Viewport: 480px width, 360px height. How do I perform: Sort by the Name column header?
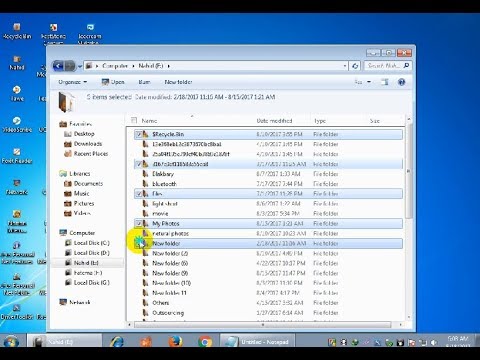pos(149,121)
